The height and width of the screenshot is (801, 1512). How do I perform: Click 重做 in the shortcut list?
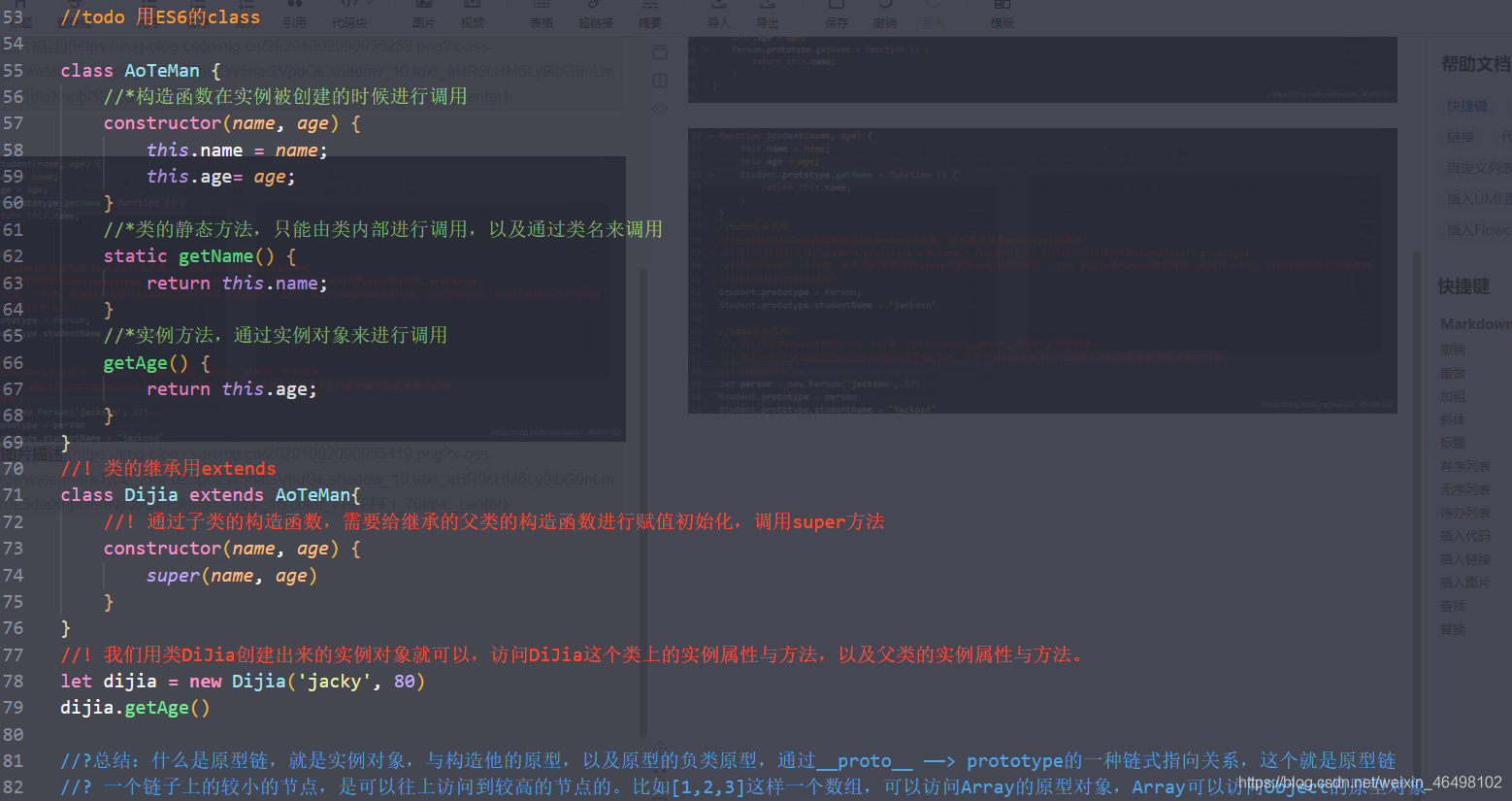pyautogui.click(x=1453, y=373)
